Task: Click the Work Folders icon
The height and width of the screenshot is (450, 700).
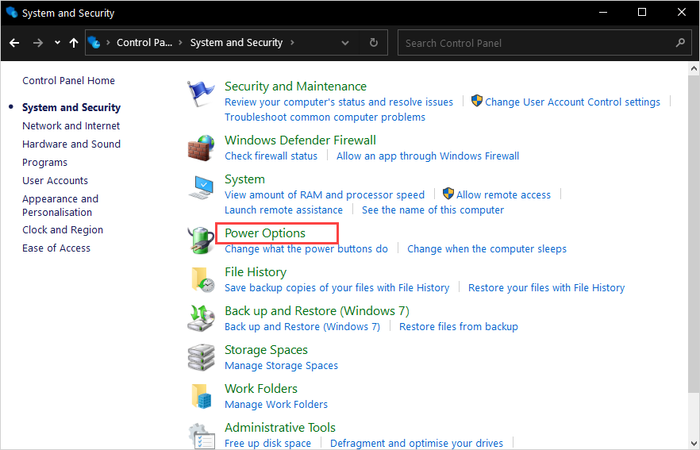Action: click(201, 396)
